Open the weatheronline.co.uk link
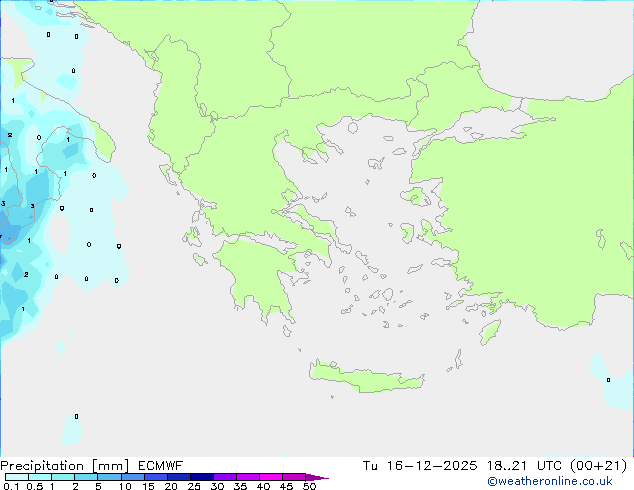Image resolution: width=634 pixels, height=490 pixels. (550, 481)
